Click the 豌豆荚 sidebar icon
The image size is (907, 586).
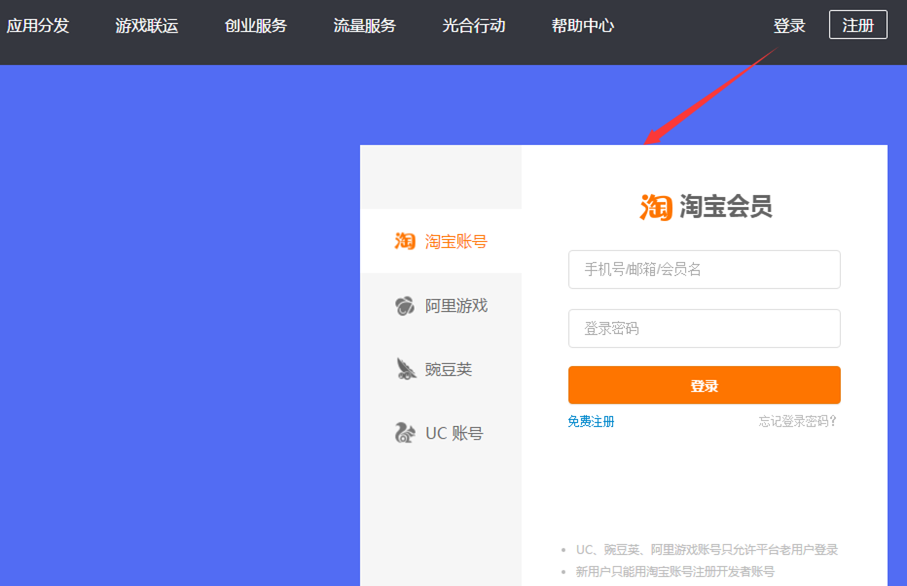click(x=405, y=370)
